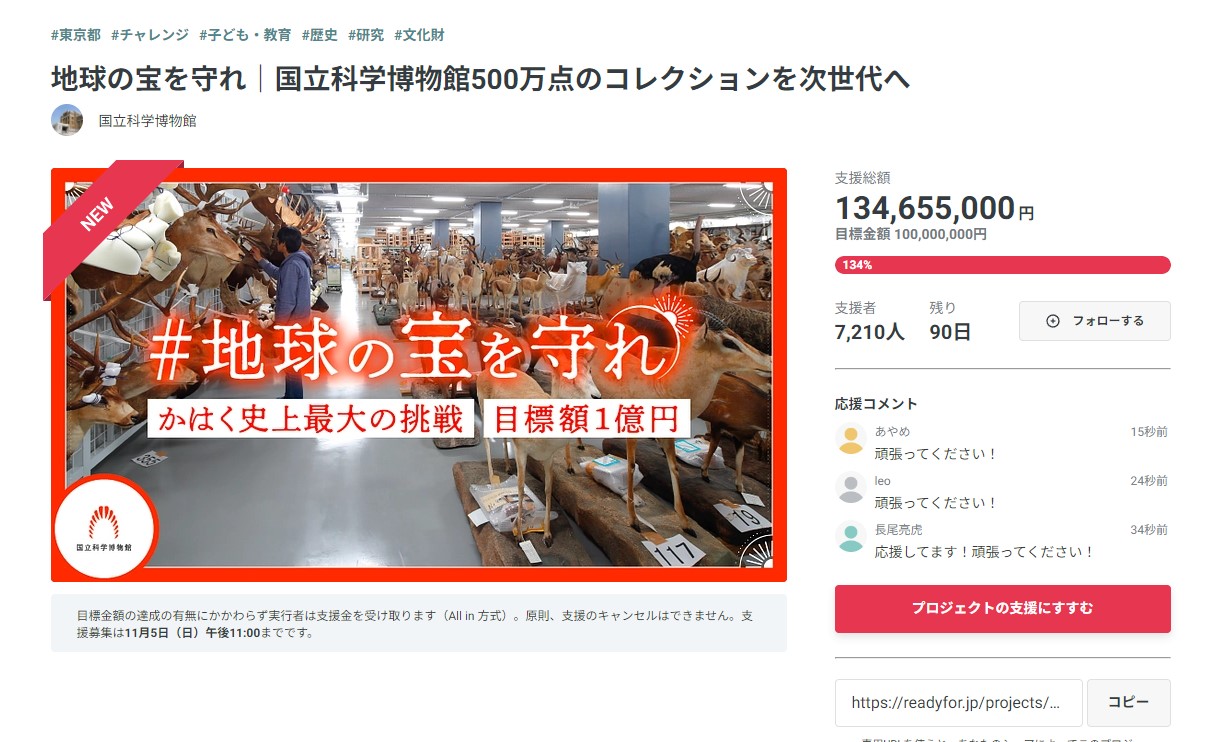Click the plus icon in フォローする button
Screen dimensions: 1221x742
[1052, 321]
